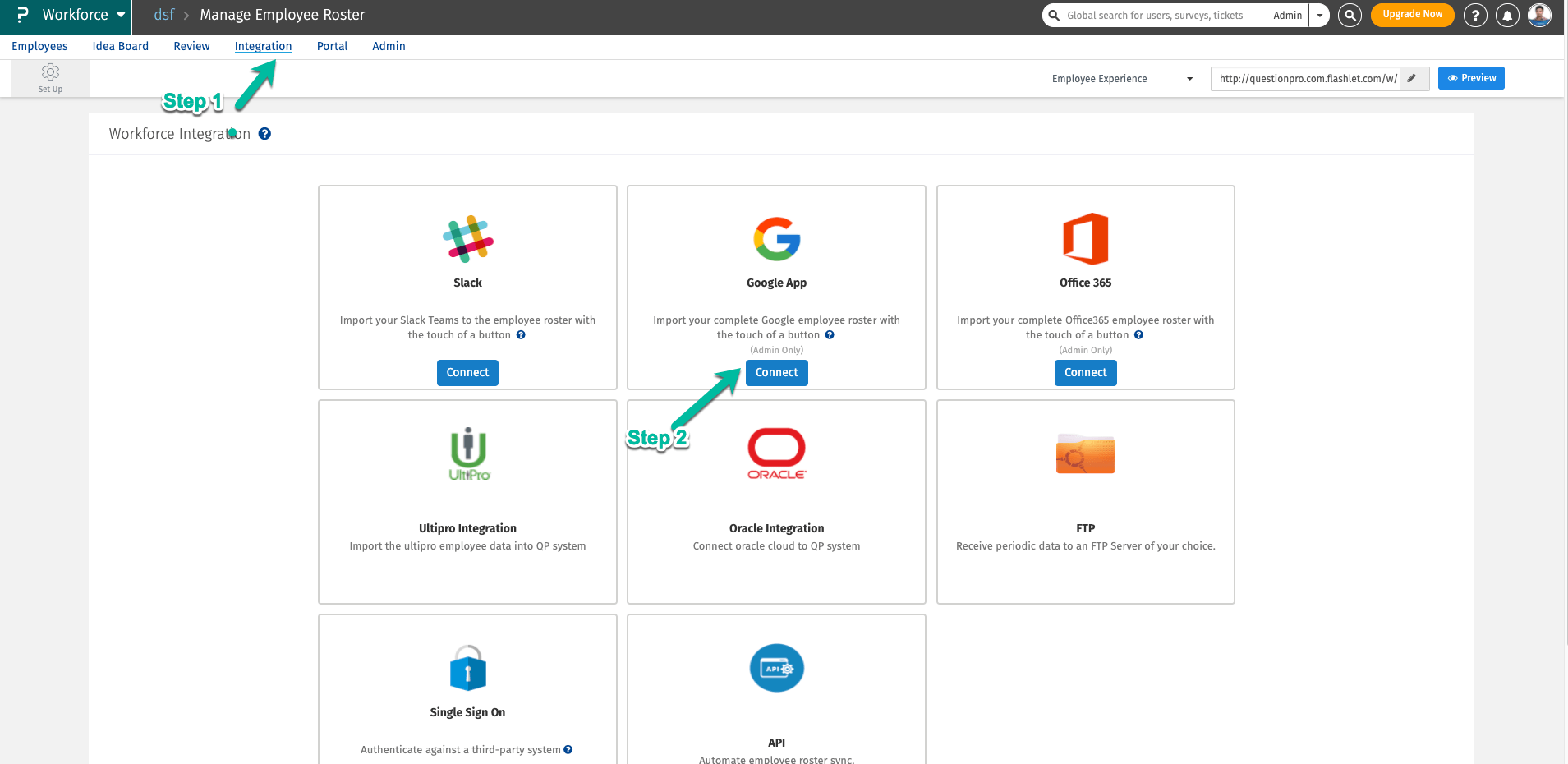Open the Portal tab

[x=332, y=47]
